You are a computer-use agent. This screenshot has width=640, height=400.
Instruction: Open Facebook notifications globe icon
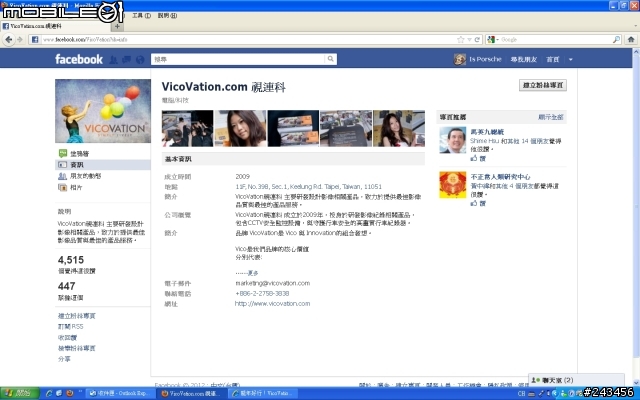tap(140, 60)
